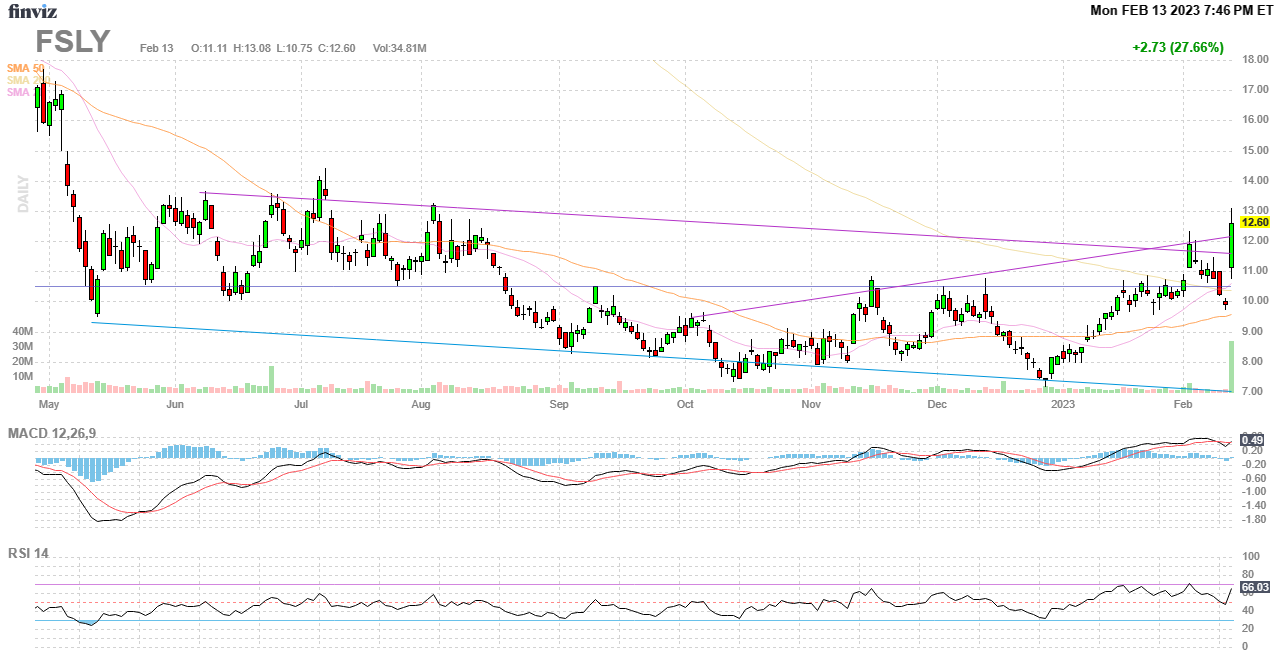The height and width of the screenshot is (662, 1282).
Task: Click the RSI 14 indicator title
Action: pyautogui.click(x=28, y=553)
